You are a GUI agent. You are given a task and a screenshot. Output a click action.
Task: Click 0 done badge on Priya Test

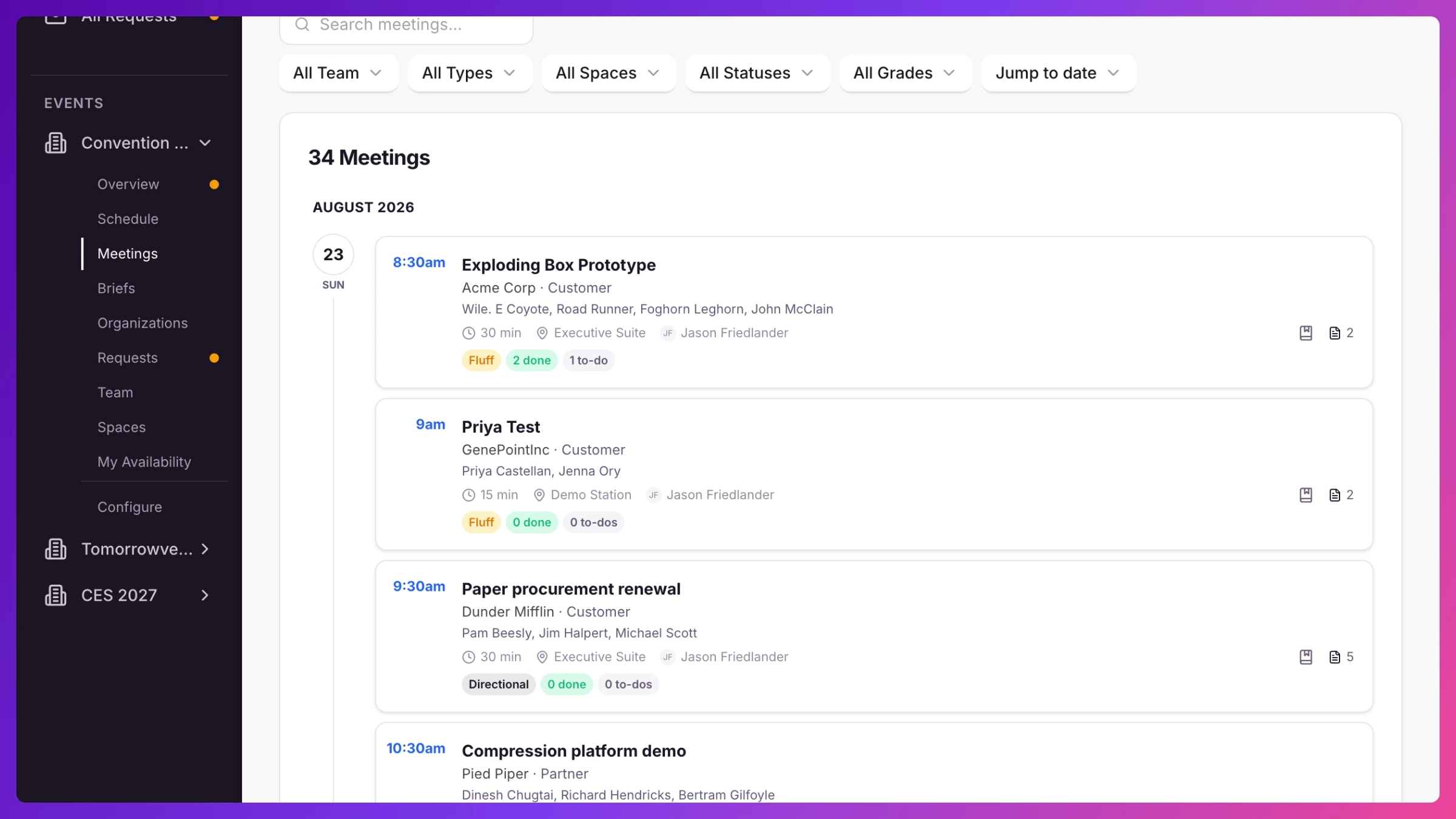(x=532, y=522)
